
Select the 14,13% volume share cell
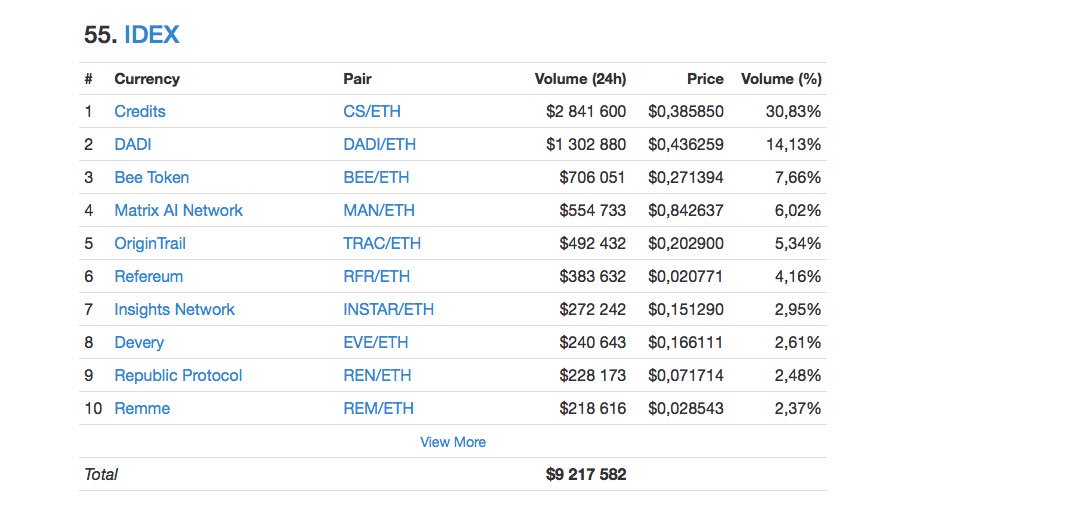point(794,145)
